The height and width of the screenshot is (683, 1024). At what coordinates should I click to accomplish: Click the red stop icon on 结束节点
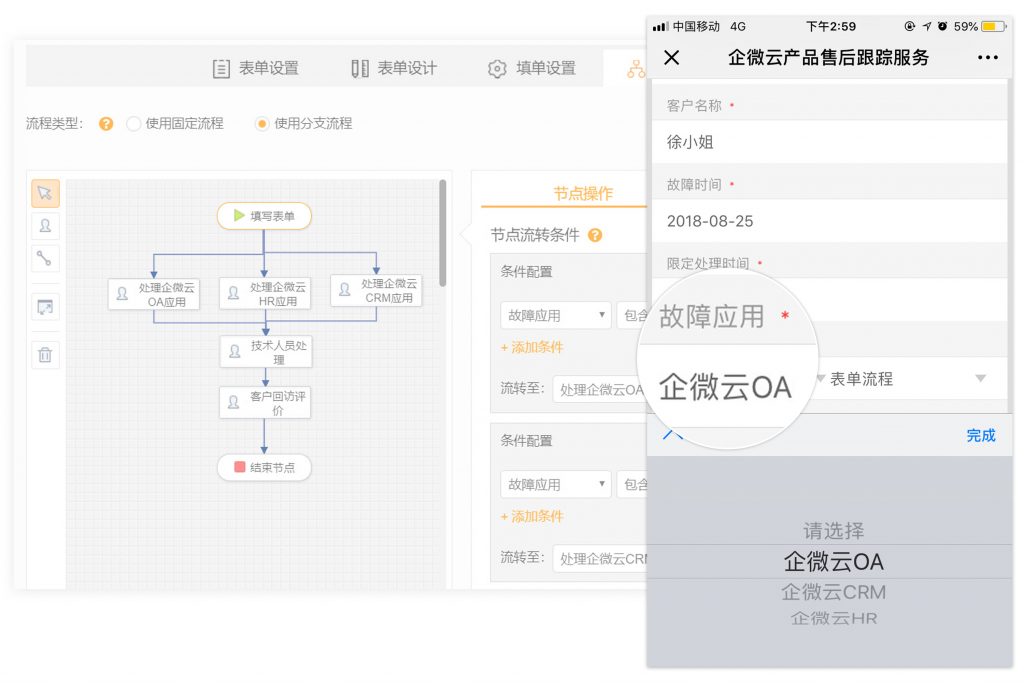coord(238,467)
